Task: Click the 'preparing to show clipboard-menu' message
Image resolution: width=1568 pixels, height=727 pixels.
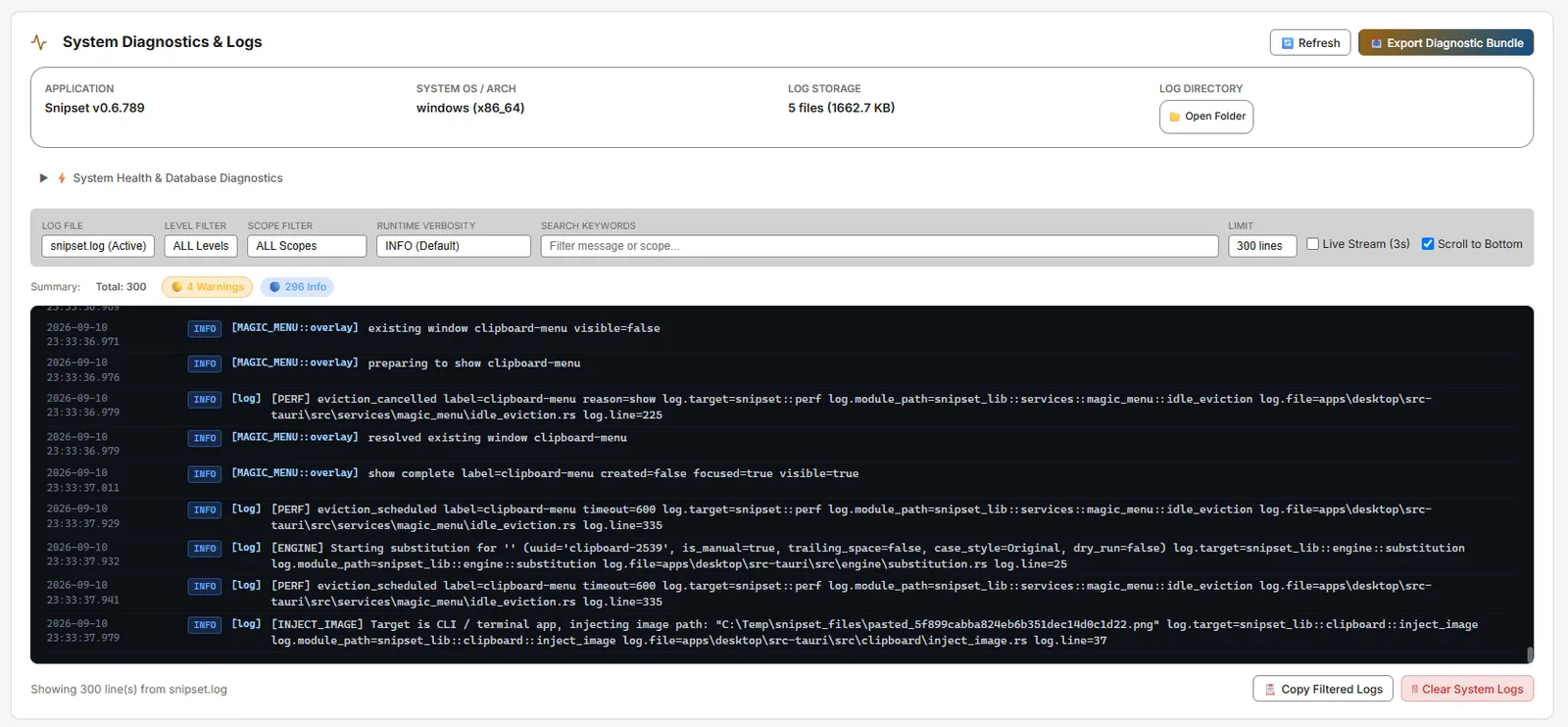Action: click(474, 363)
